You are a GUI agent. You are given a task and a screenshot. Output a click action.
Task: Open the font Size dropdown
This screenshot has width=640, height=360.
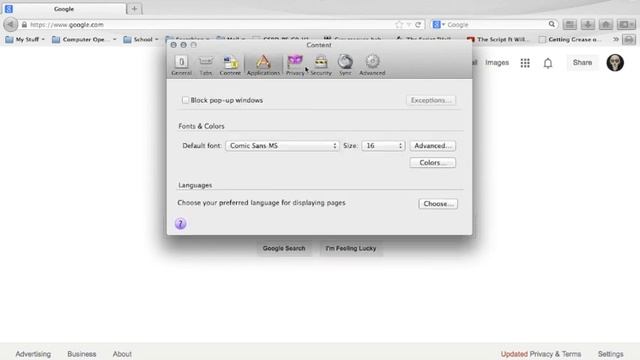(383, 146)
